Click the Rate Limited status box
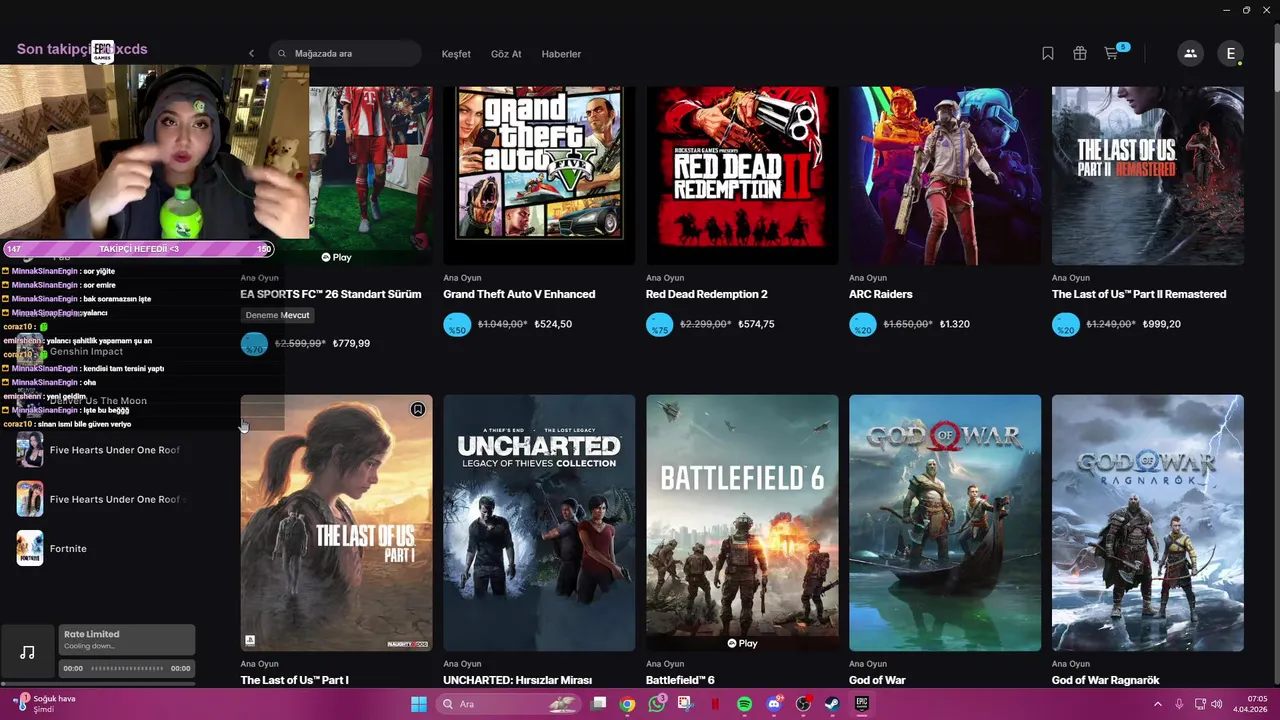 pyautogui.click(x=126, y=640)
